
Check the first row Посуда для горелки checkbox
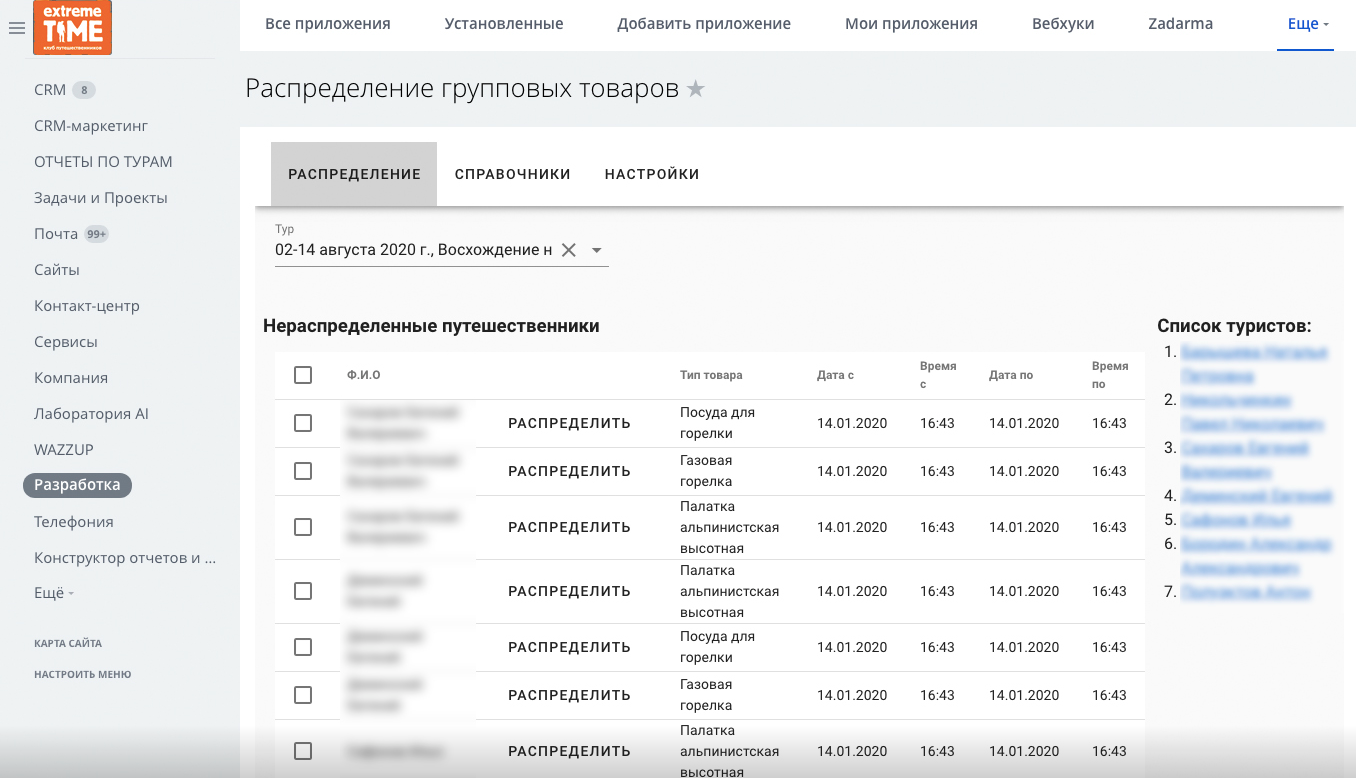[x=303, y=423]
